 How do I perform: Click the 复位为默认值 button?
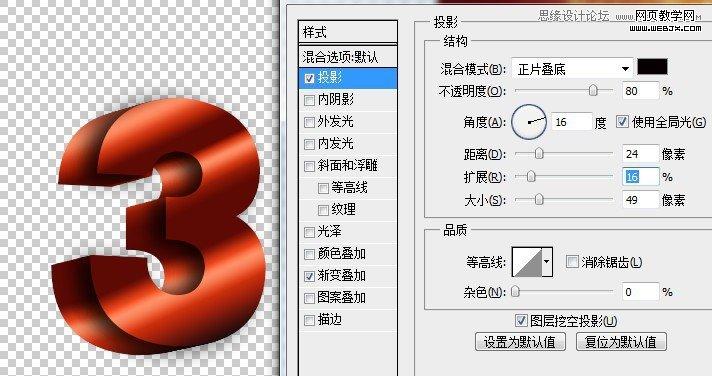pos(621,341)
